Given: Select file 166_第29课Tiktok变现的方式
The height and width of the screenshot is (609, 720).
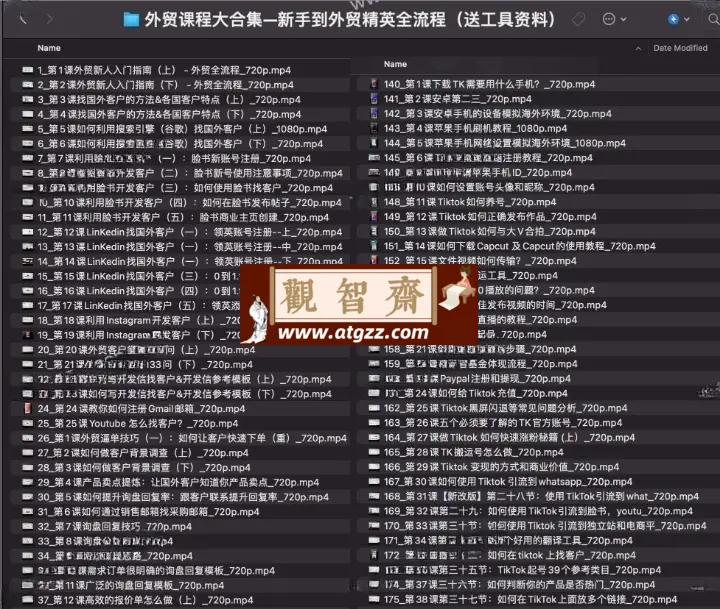Looking at the screenshot, I should point(501,467).
